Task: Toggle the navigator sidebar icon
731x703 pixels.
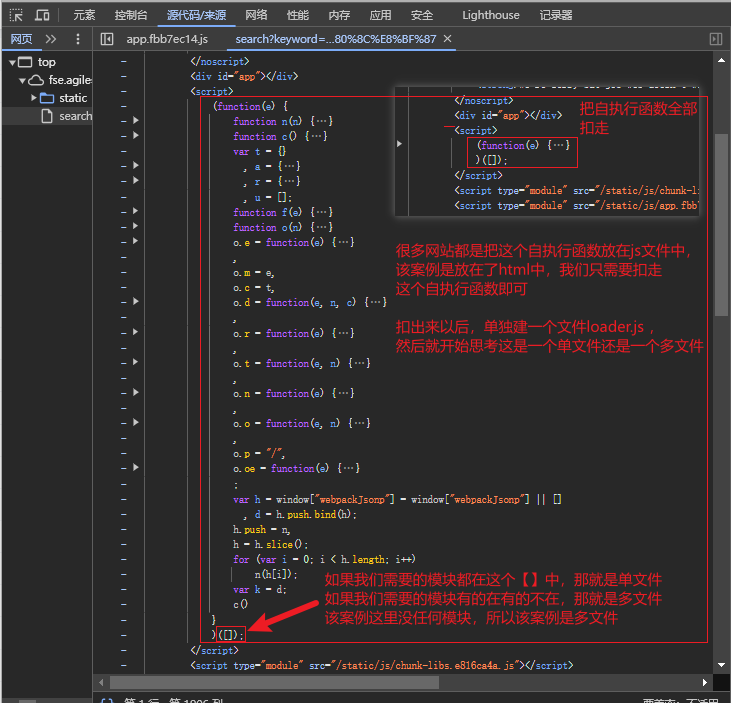Action: pyautogui.click(x=107, y=39)
